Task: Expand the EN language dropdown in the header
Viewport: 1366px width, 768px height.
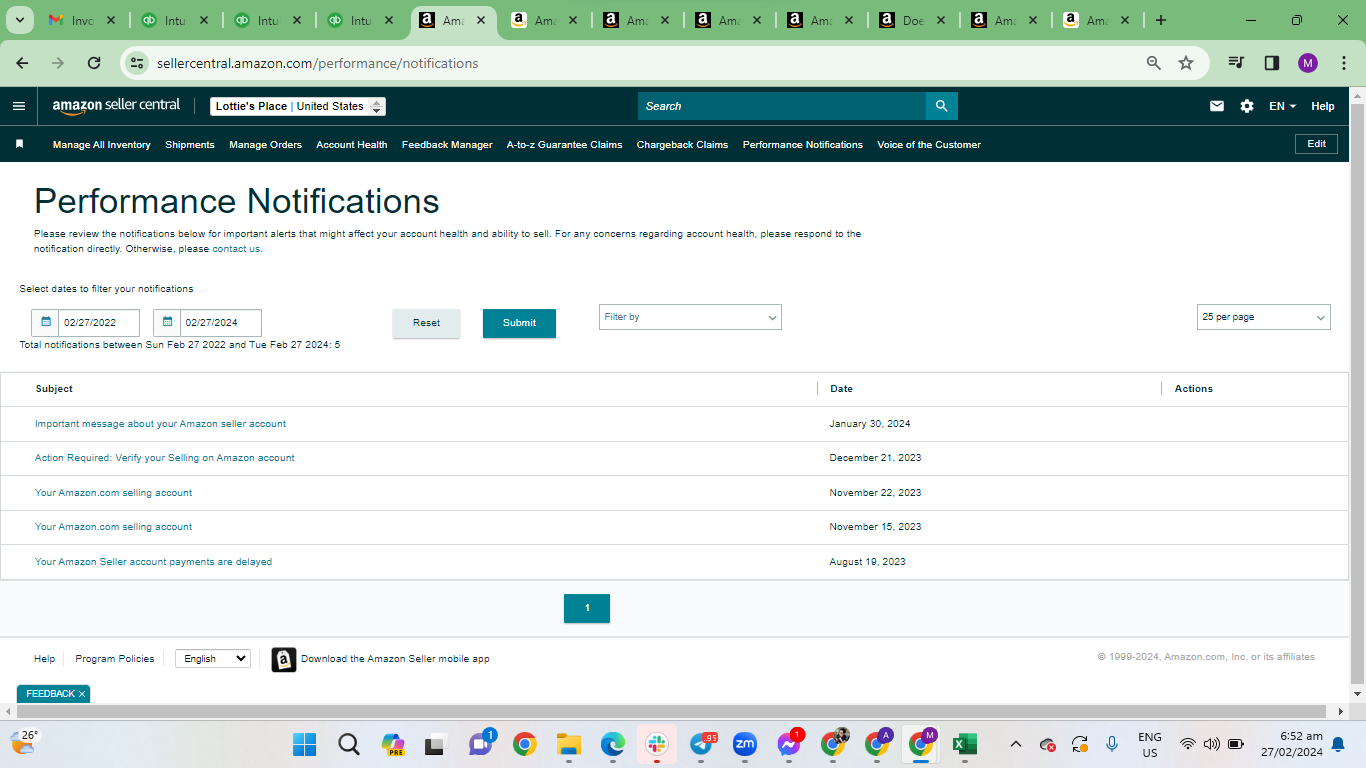Action: 1282,106
